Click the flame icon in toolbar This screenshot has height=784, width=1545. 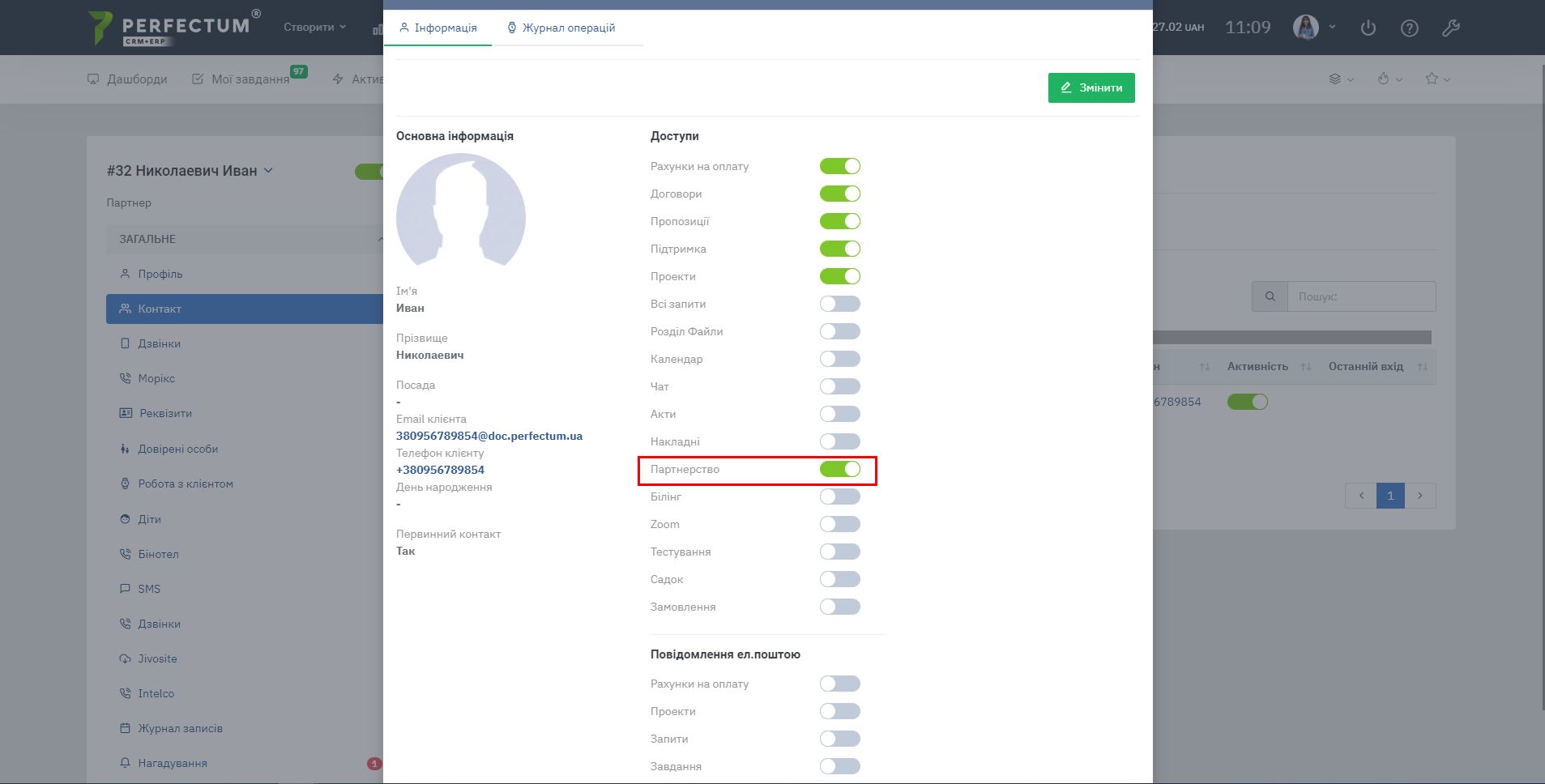click(1383, 79)
